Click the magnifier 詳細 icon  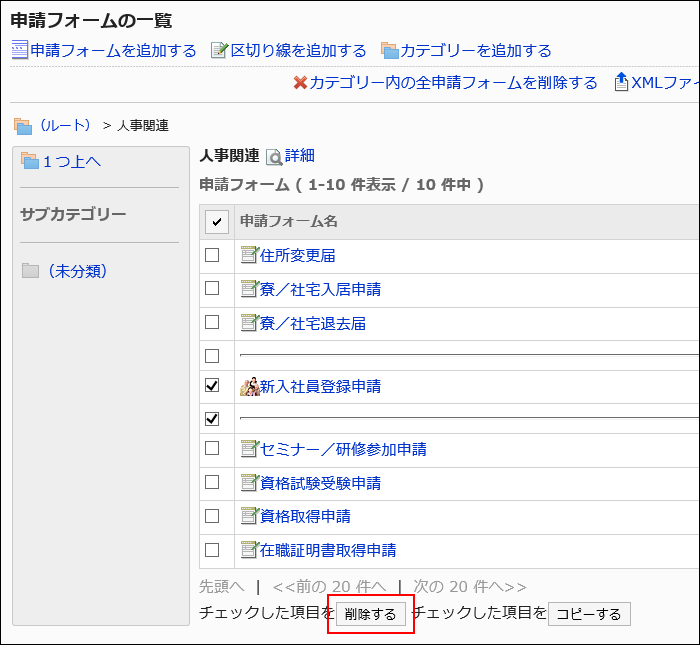pyautogui.click(x=274, y=157)
